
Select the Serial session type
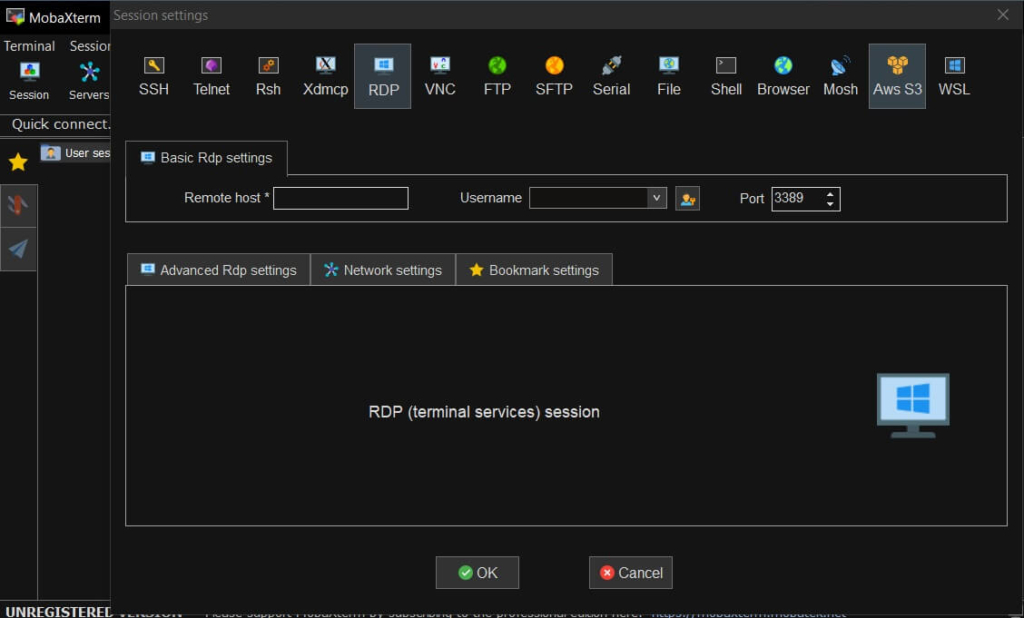click(x=611, y=76)
